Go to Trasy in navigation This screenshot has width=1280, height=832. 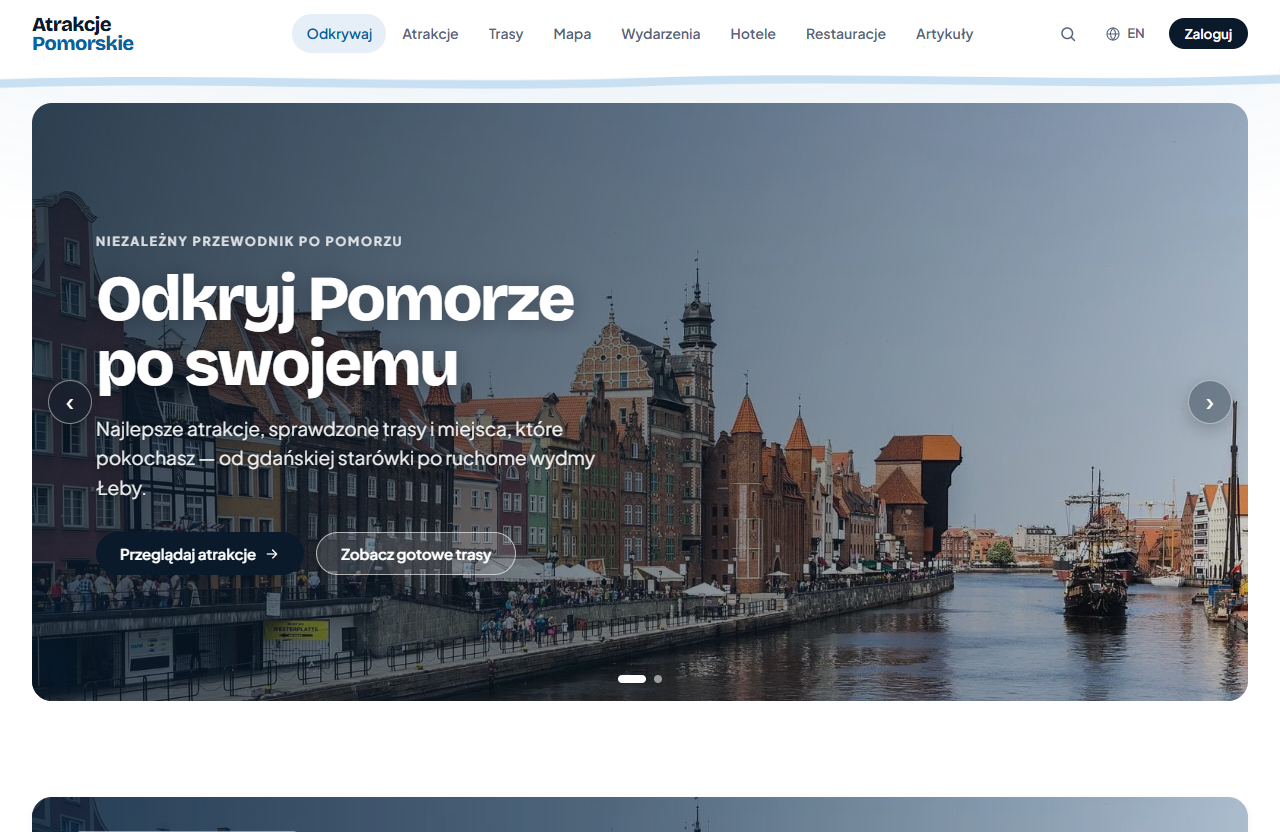pos(506,33)
